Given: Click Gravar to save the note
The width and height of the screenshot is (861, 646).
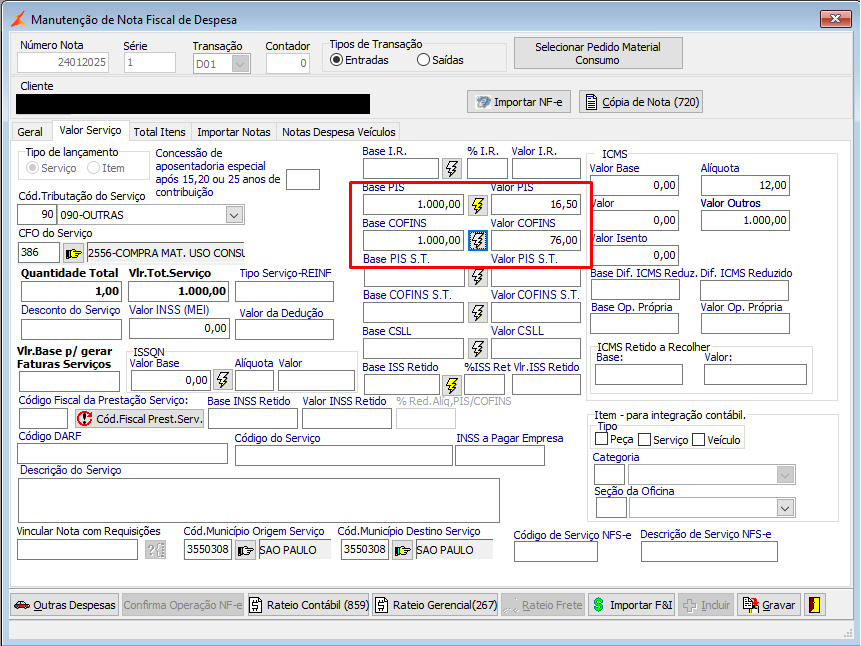Looking at the screenshot, I should (x=769, y=605).
